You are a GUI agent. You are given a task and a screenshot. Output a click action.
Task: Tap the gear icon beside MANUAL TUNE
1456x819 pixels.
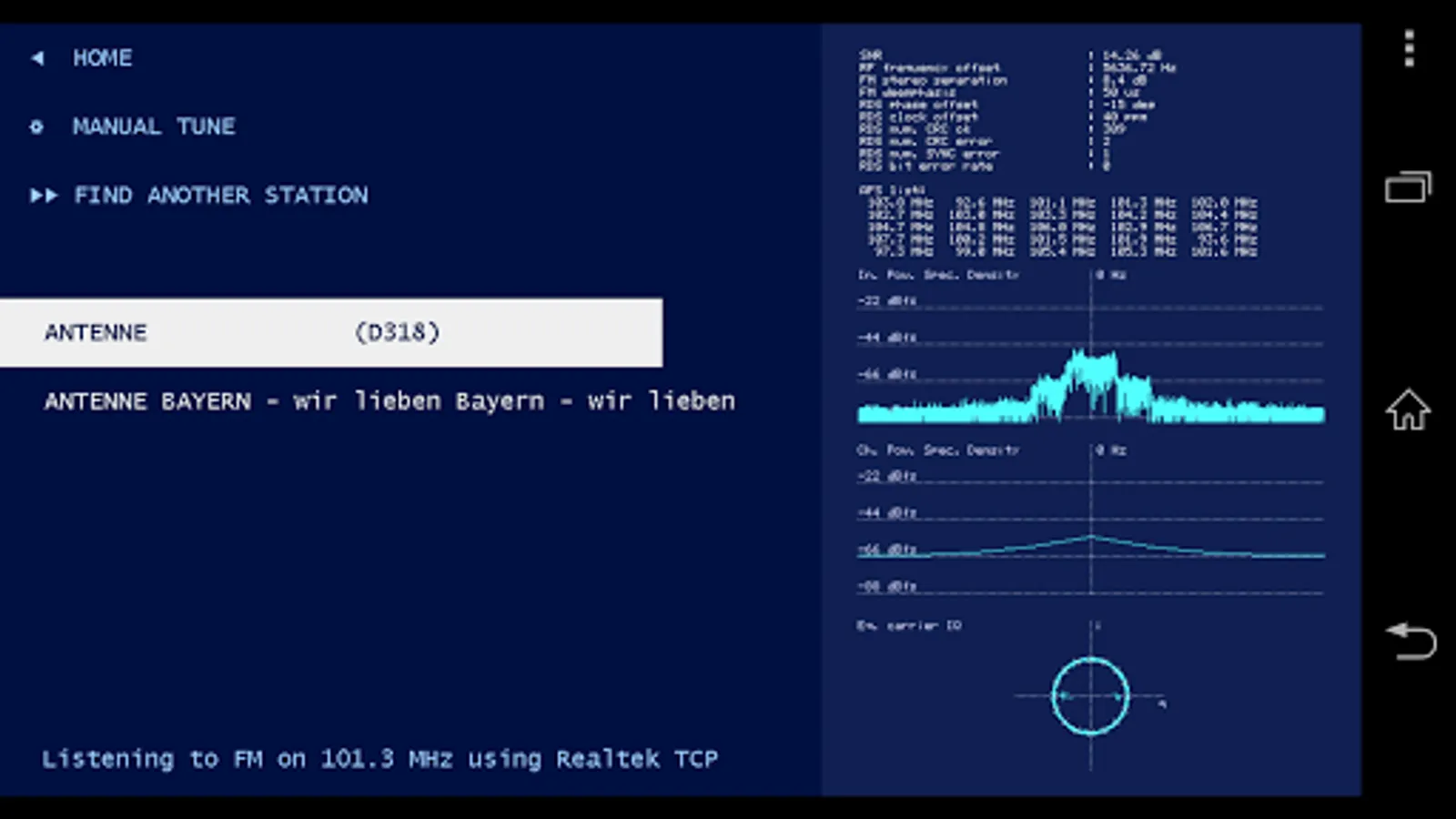tap(36, 126)
